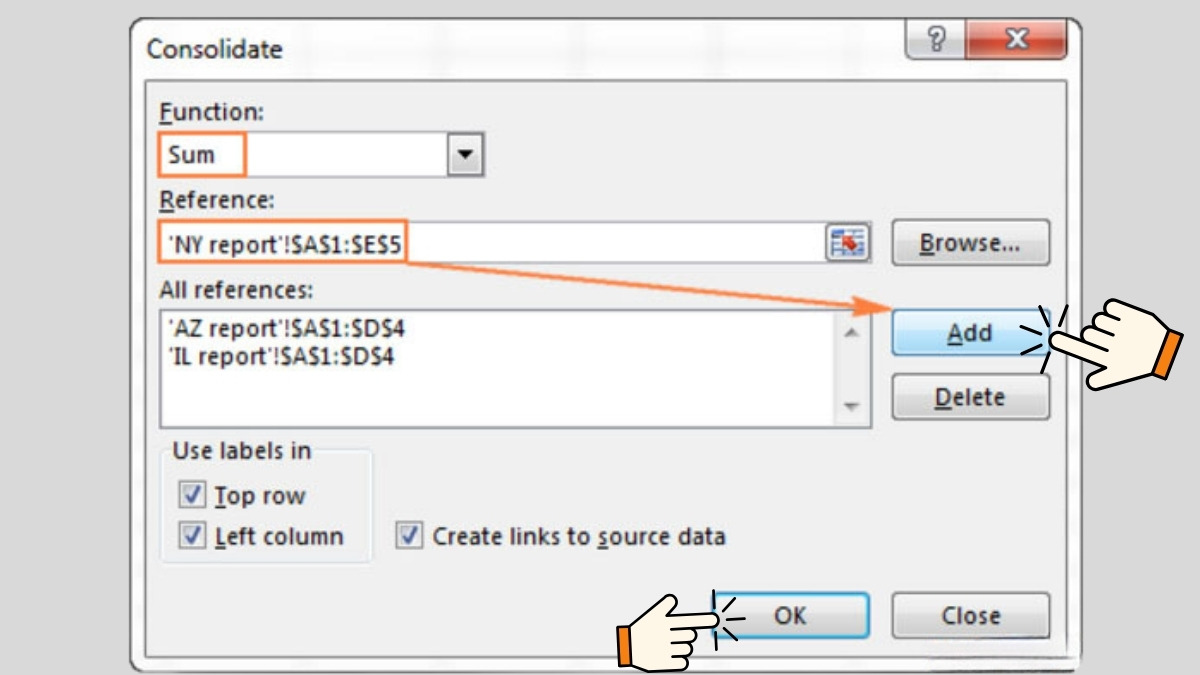Image resolution: width=1200 pixels, height=675 pixels.
Task: Open the Function dropdown arrow
Action: click(464, 156)
